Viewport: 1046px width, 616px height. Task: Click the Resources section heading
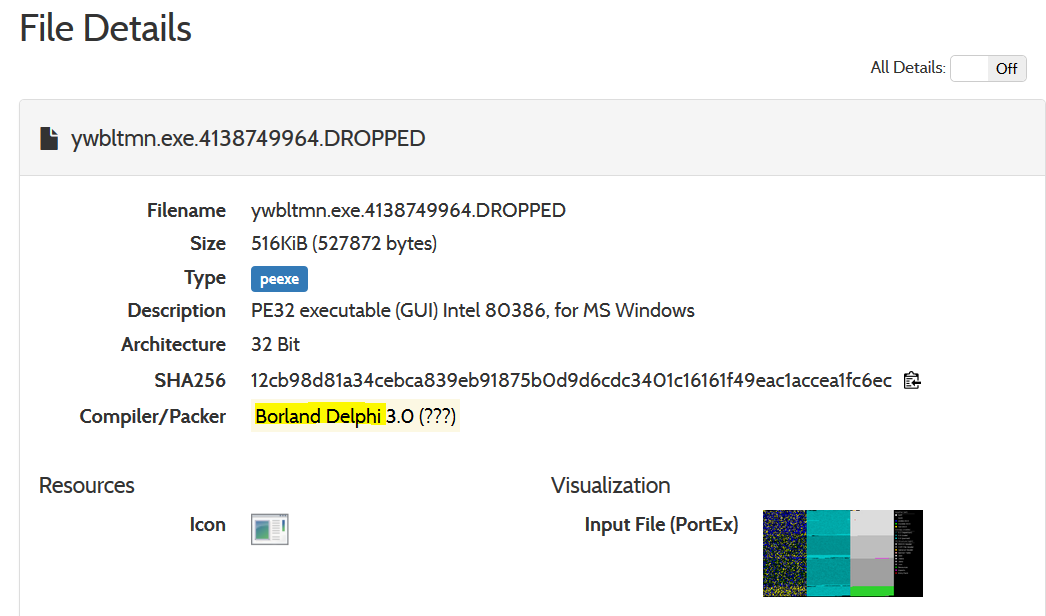pos(87,485)
